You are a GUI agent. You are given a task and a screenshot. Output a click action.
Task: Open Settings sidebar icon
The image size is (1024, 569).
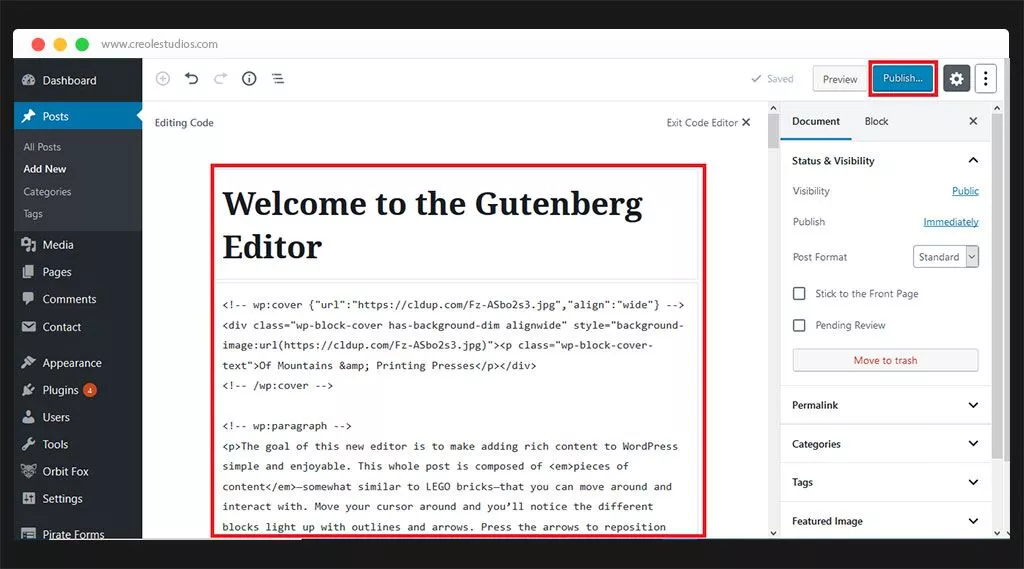(28, 498)
